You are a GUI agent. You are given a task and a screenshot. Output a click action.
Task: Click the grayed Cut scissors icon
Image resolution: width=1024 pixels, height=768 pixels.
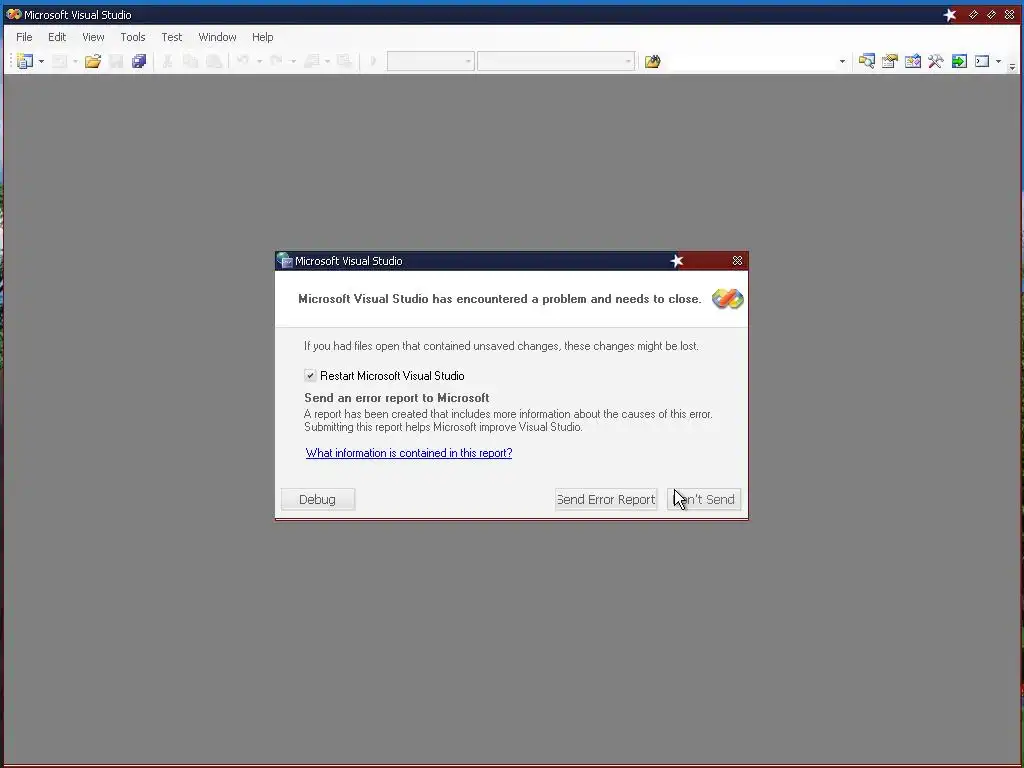pos(167,61)
